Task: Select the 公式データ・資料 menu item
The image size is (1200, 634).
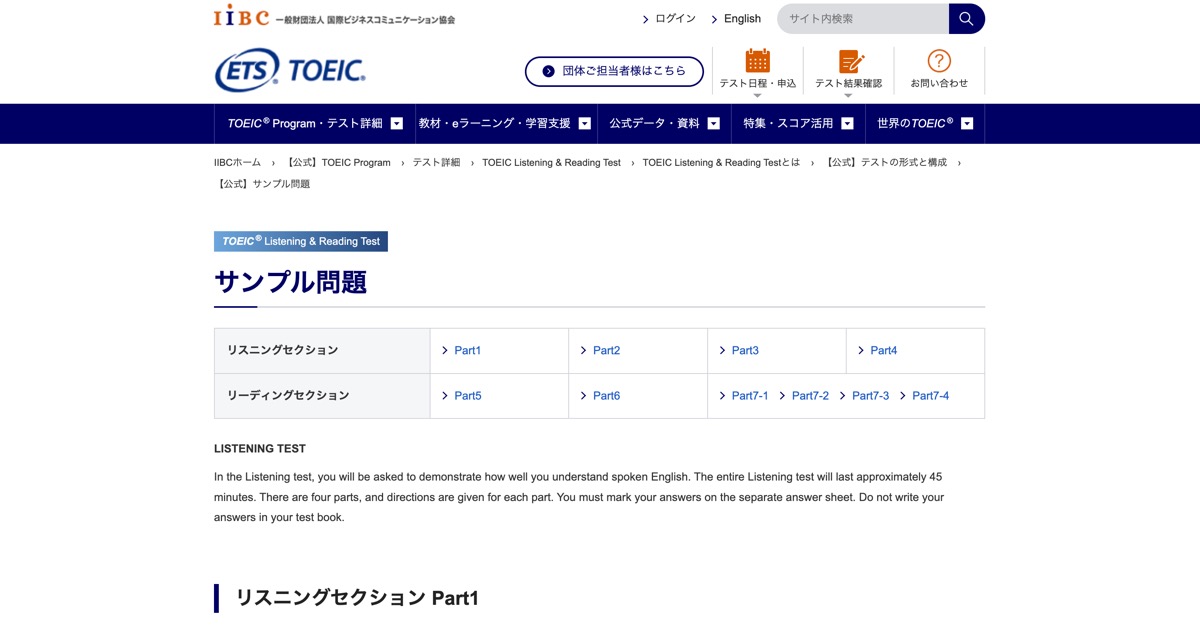Action: (655, 123)
